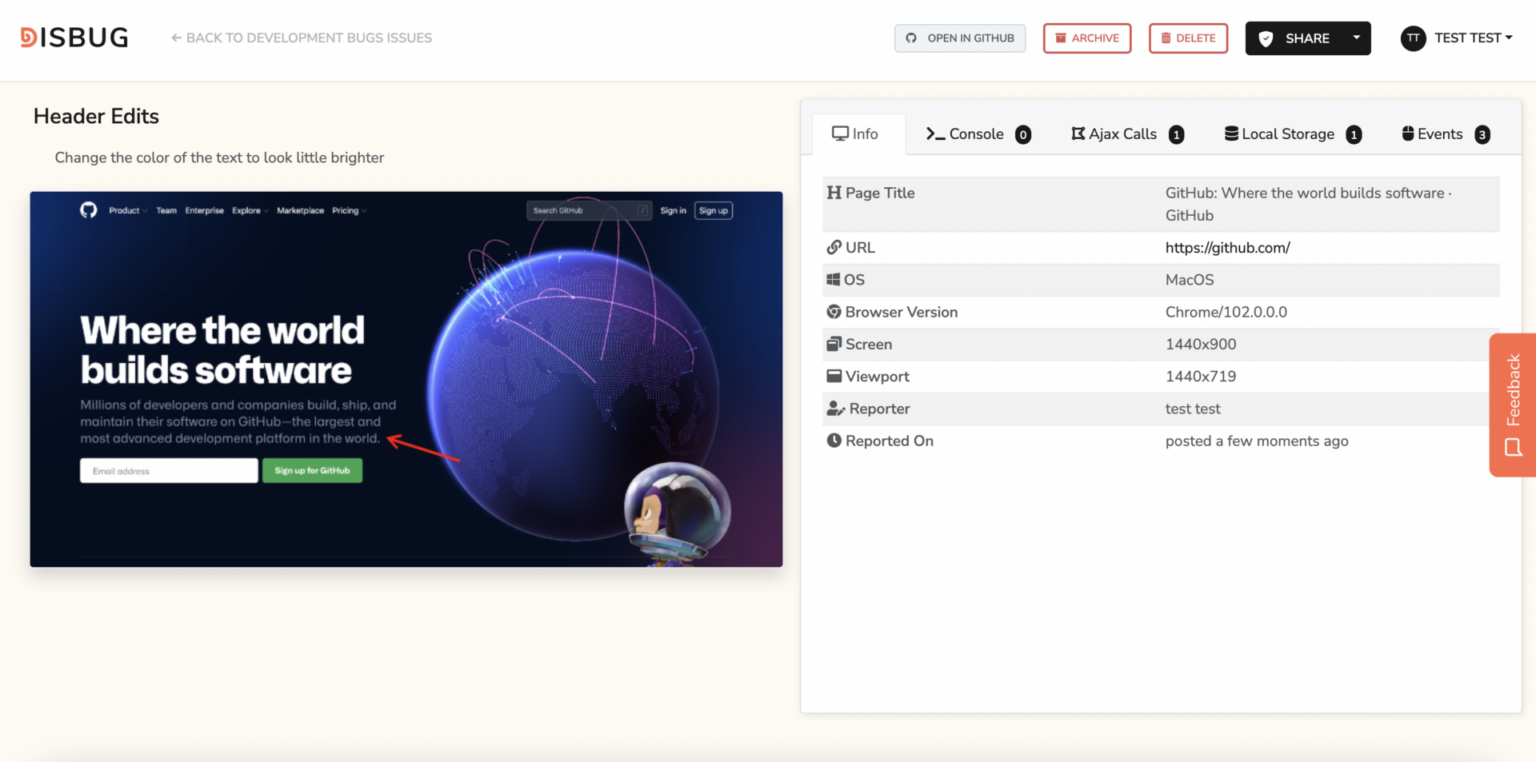Click the Ajax Calls exchange icon
The width and height of the screenshot is (1536, 762).
pyautogui.click(x=1078, y=133)
